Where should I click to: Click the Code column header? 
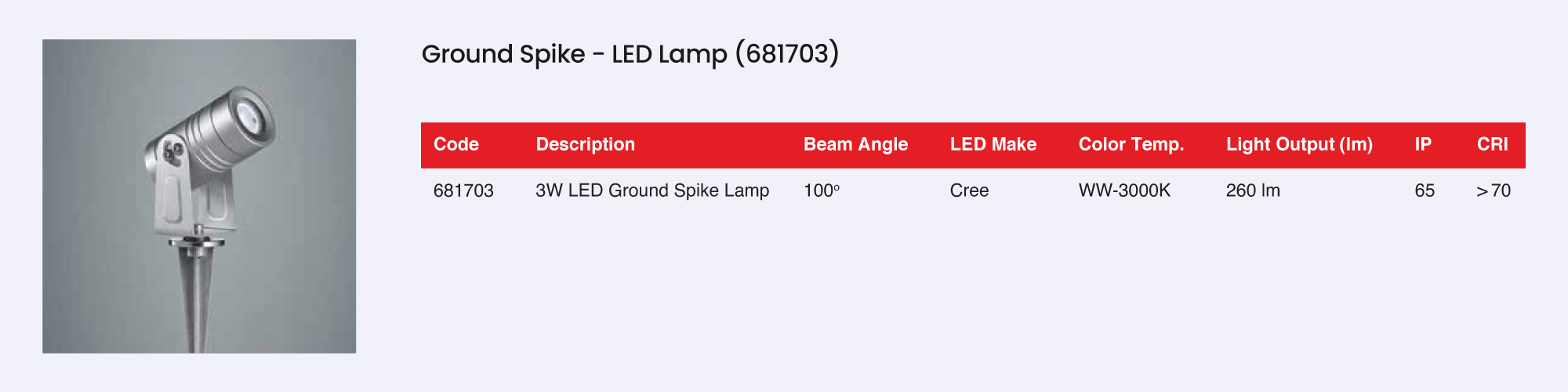pyautogui.click(x=456, y=144)
